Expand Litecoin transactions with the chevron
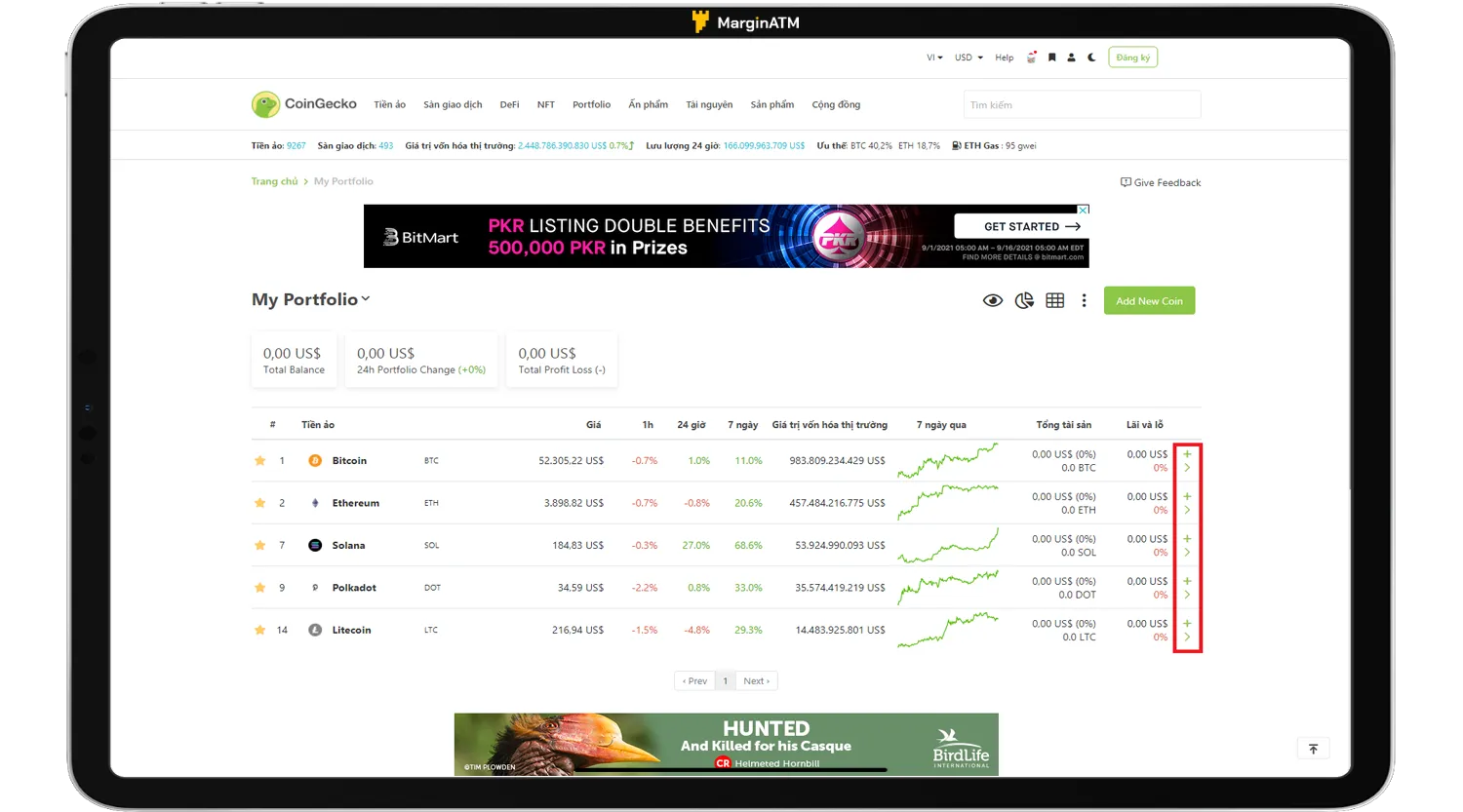 tap(1187, 638)
